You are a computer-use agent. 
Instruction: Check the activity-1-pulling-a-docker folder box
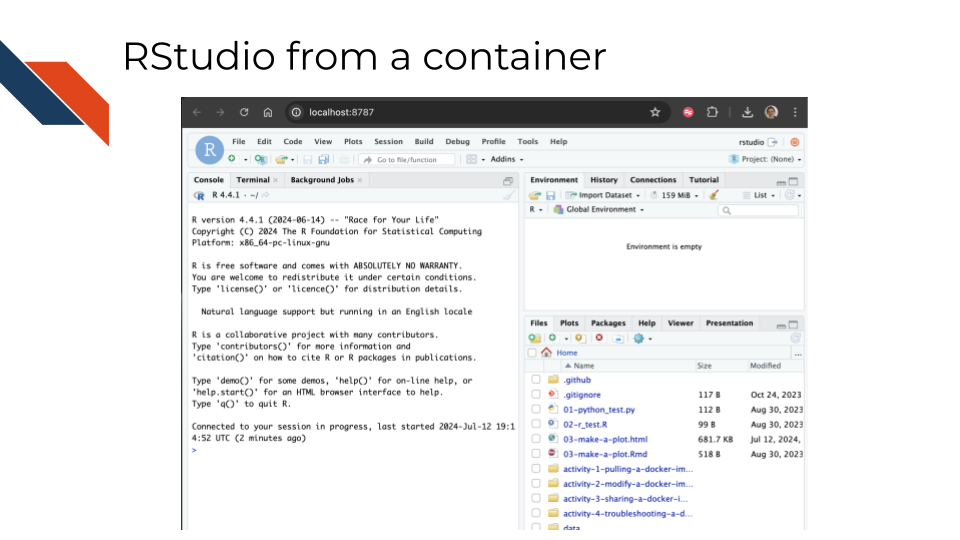[x=536, y=469]
